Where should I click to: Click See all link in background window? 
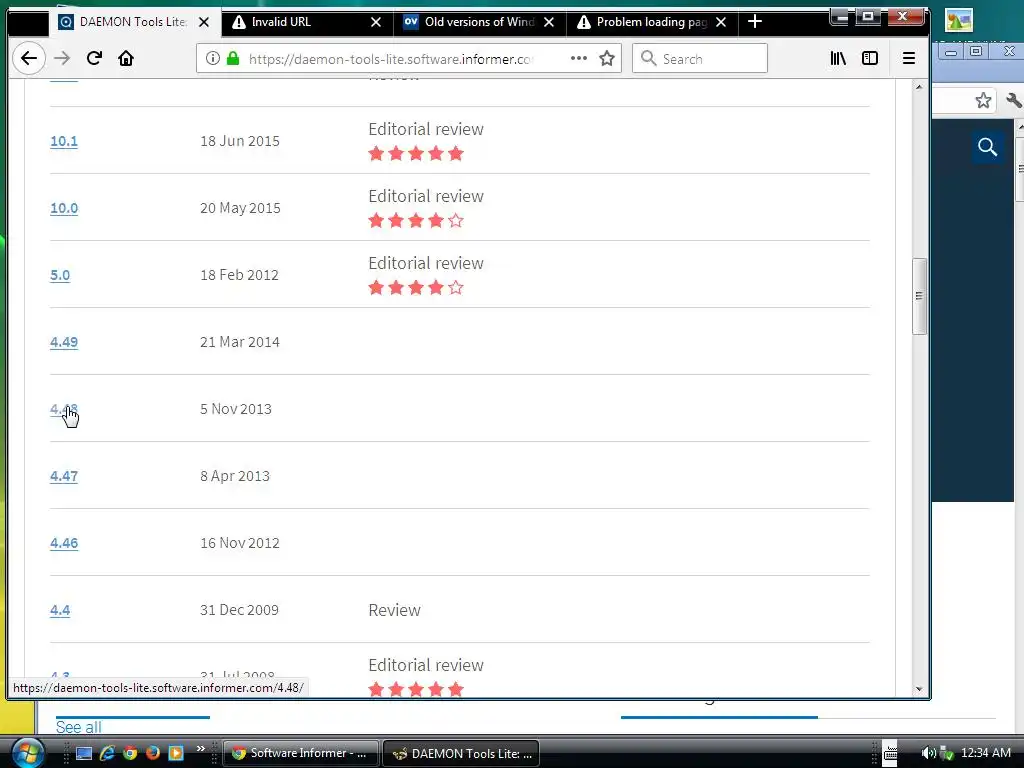pyautogui.click(x=78, y=727)
